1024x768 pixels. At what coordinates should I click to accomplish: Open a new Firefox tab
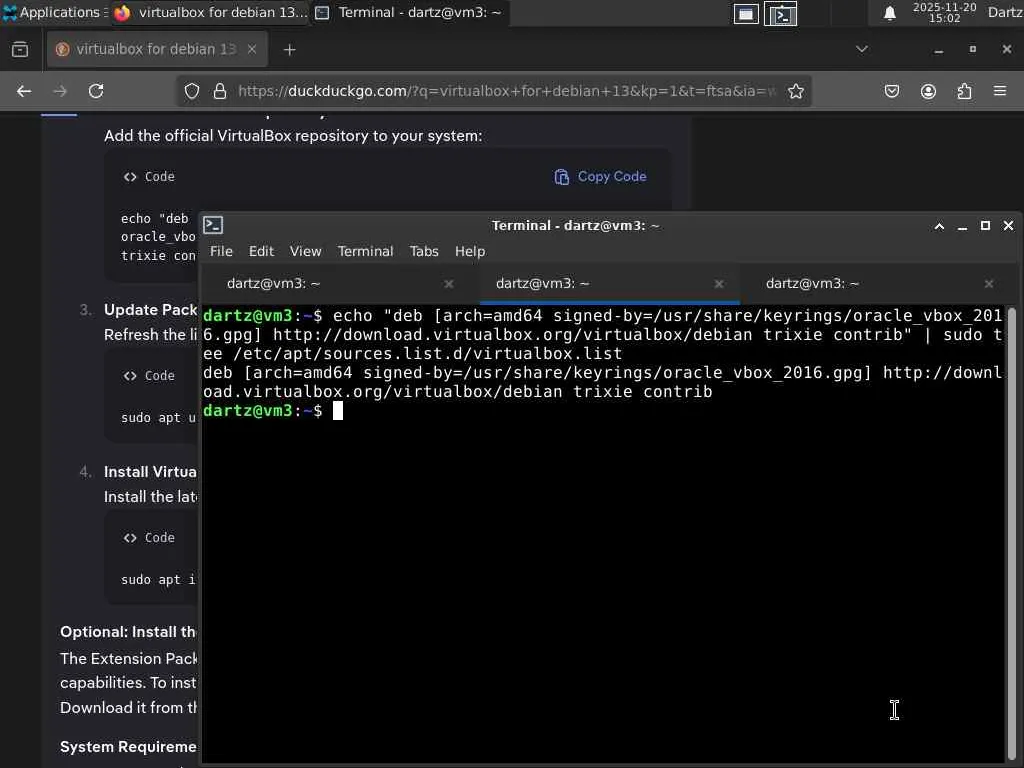pos(289,50)
